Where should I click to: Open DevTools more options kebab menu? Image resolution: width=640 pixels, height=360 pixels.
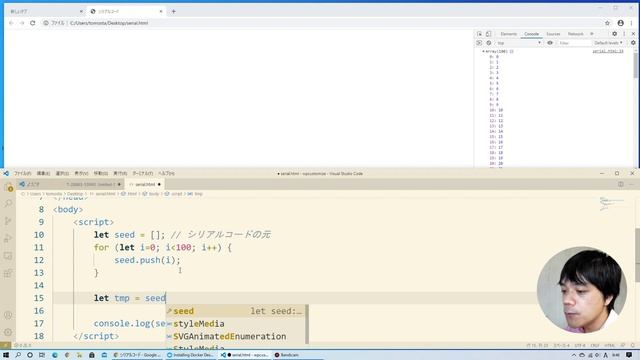[x=624, y=34]
